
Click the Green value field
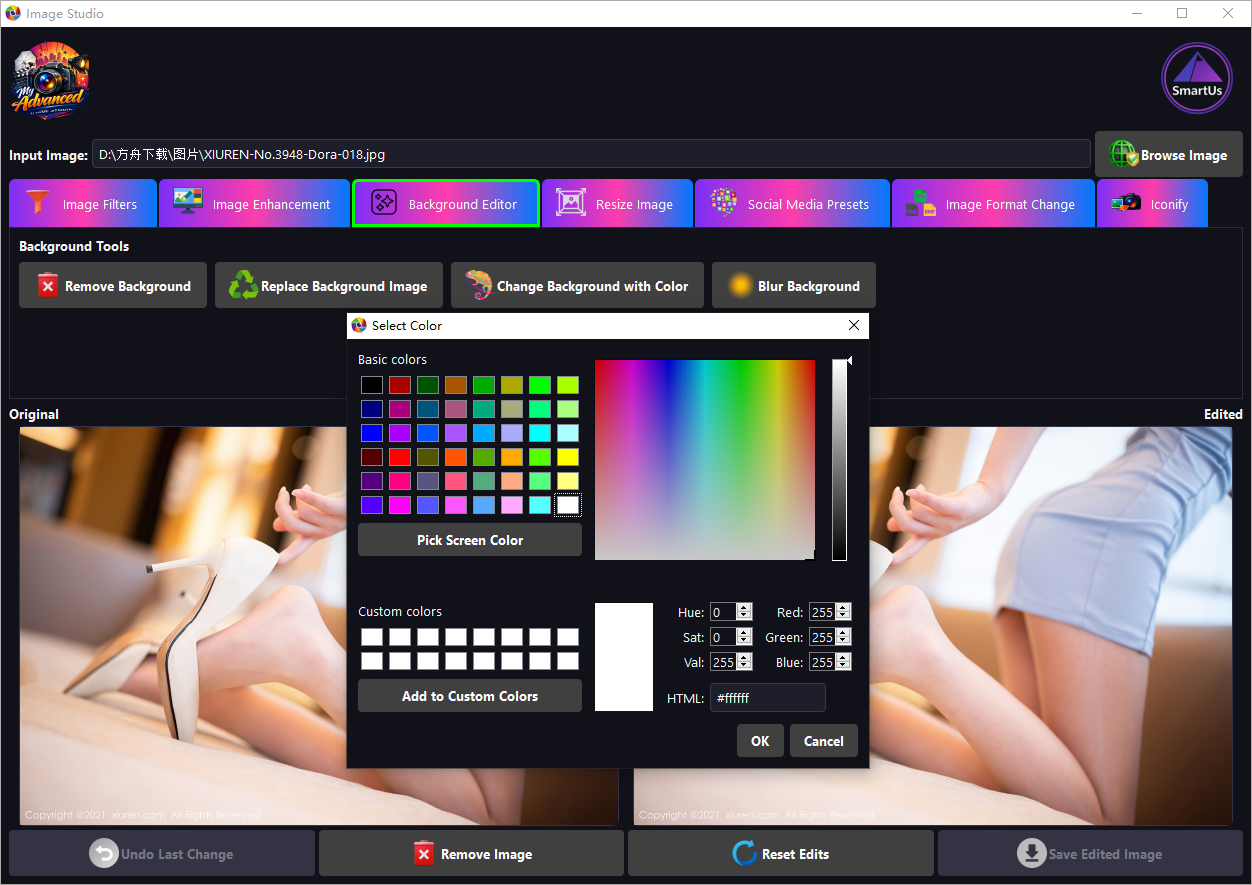tap(822, 637)
